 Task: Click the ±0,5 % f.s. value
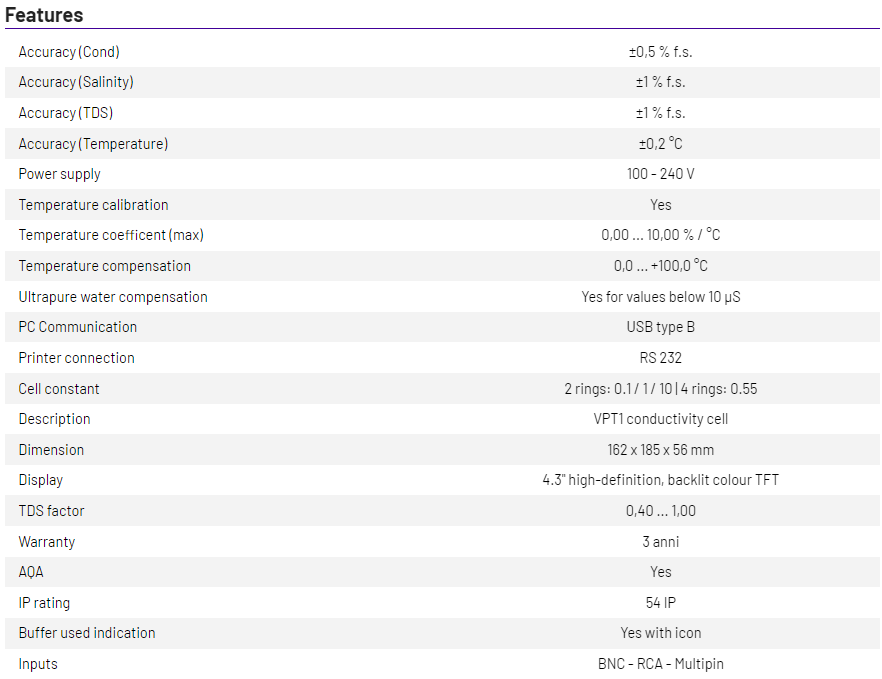click(x=660, y=52)
